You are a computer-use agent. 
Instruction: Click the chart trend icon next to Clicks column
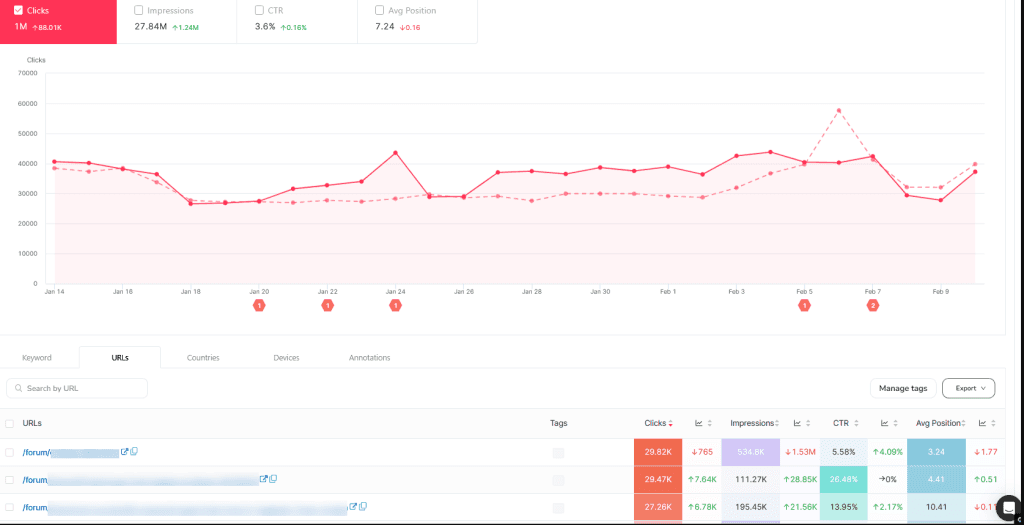point(699,423)
